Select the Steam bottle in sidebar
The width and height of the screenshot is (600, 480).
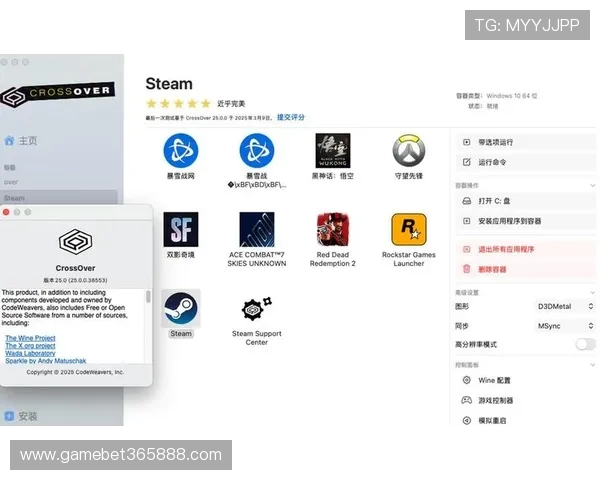59,198
